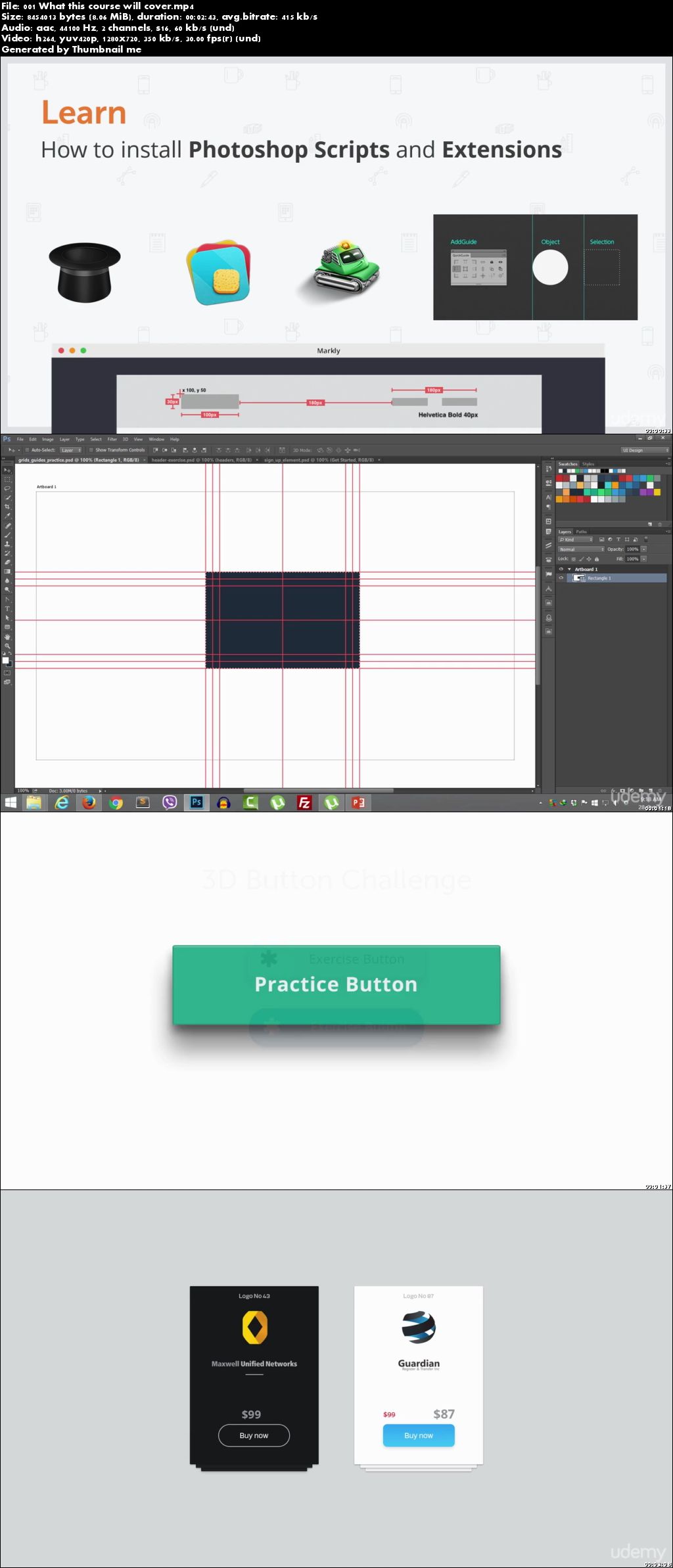The image size is (673, 1568).
Task: Click the adjustment layer filter icon
Action: 610,540
